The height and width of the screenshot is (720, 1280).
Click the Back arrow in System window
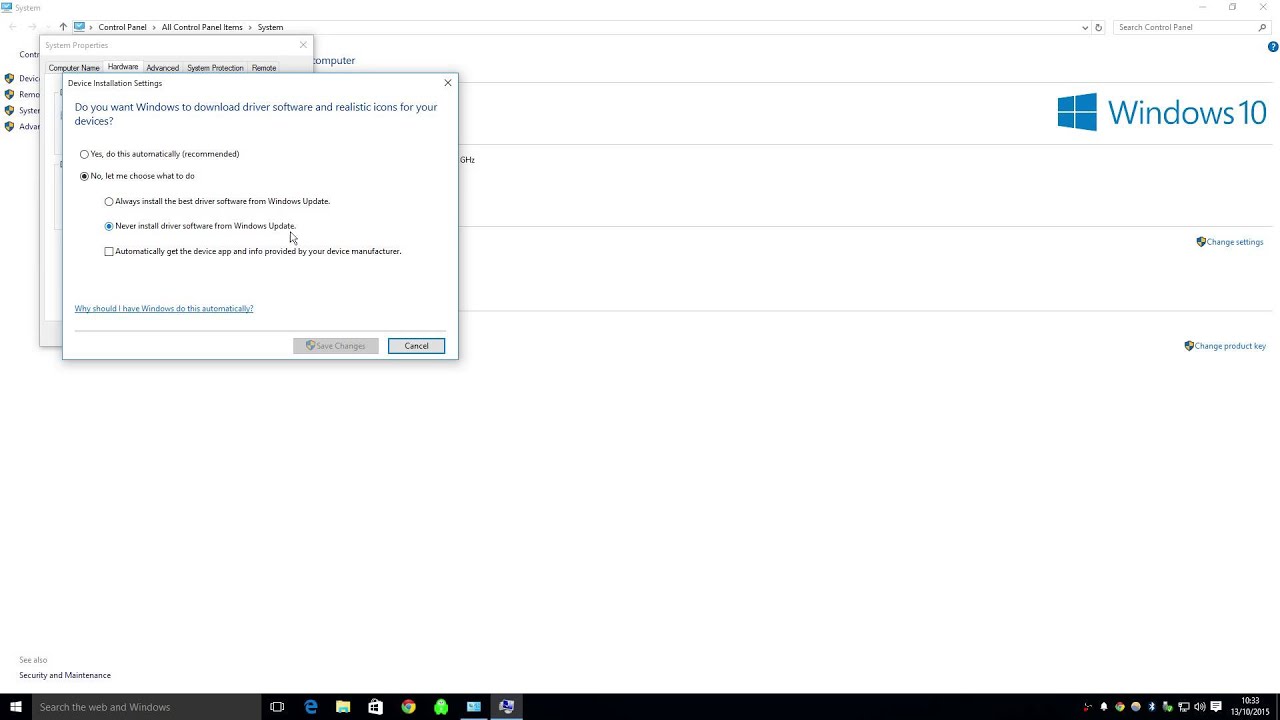click(13, 27)
